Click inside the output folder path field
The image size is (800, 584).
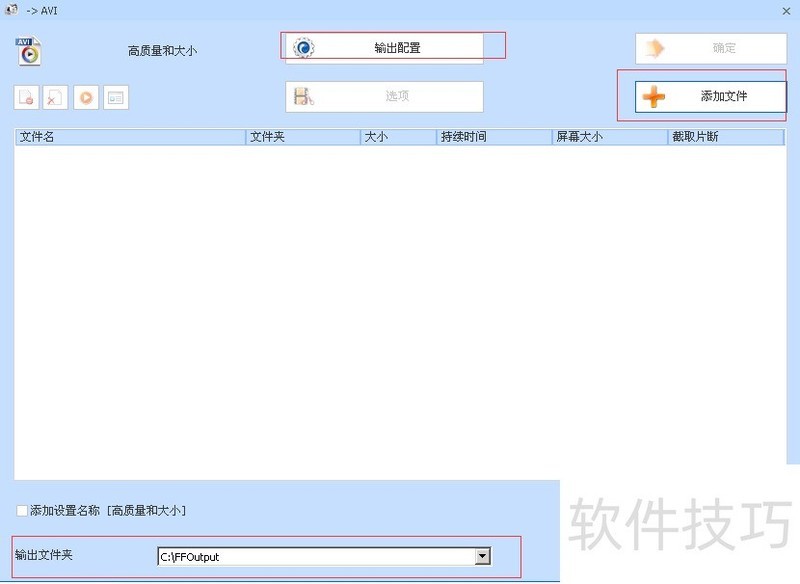coord(300,556)
